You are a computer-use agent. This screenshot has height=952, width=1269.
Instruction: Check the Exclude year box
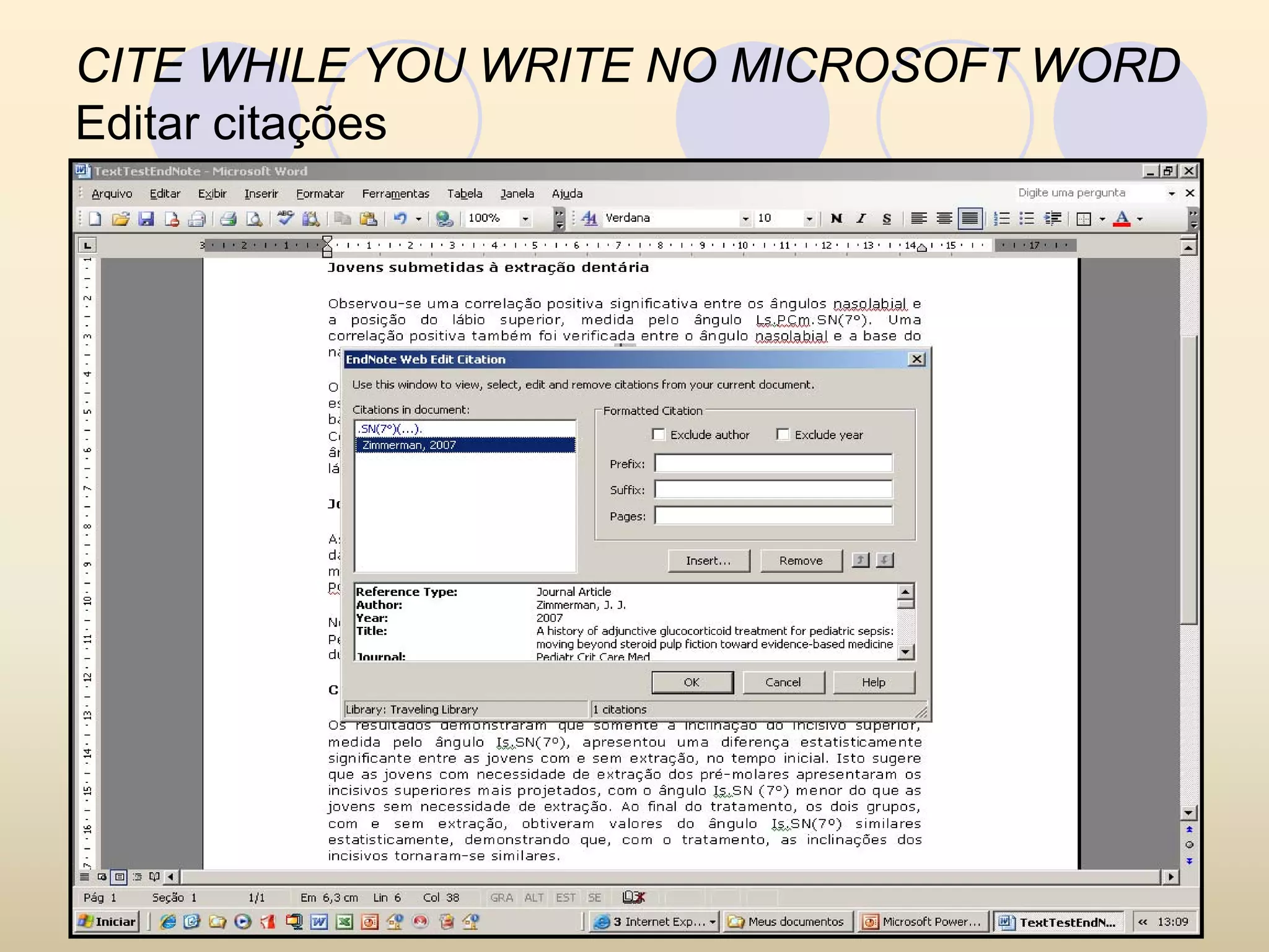coord(783,435)
